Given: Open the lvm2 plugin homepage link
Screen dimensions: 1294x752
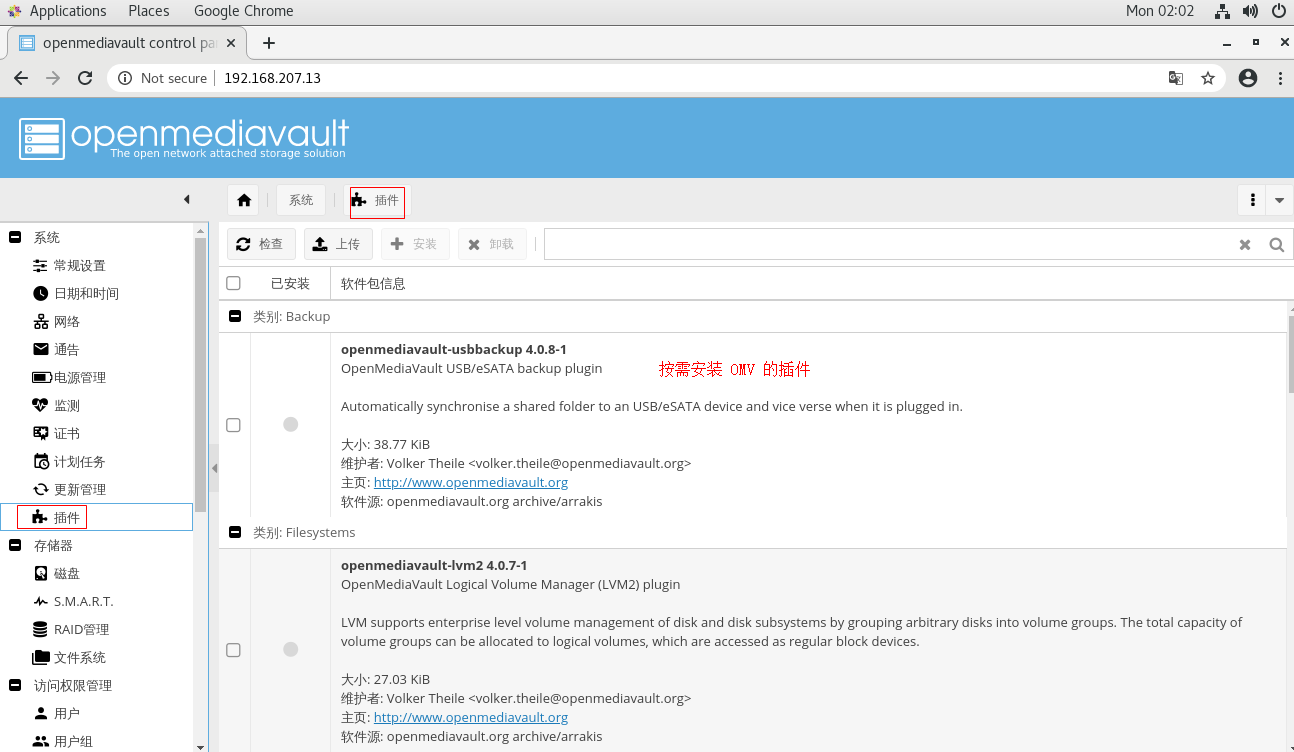Looking at the screenshot, I should tap(471, 717).
